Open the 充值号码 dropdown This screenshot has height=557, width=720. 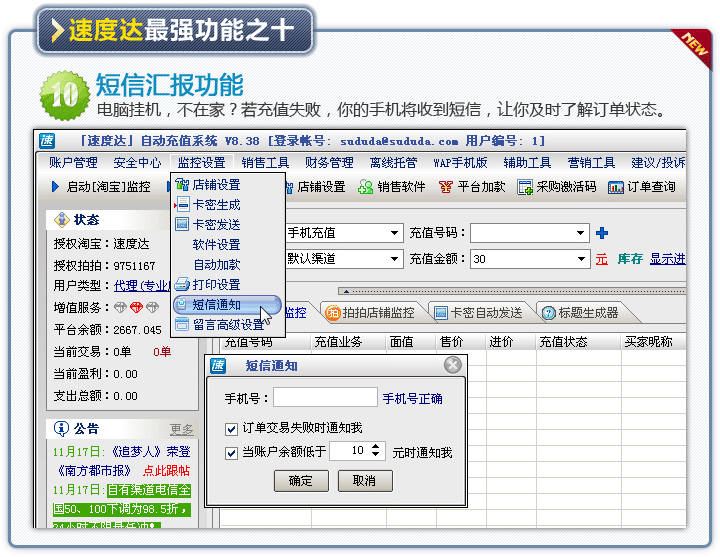pyautogui.click(x=581, y=233)
